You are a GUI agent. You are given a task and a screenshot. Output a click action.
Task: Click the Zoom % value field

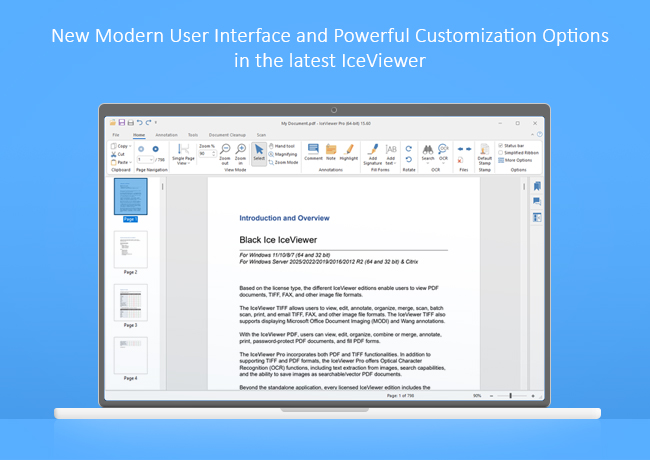[205, 154]
